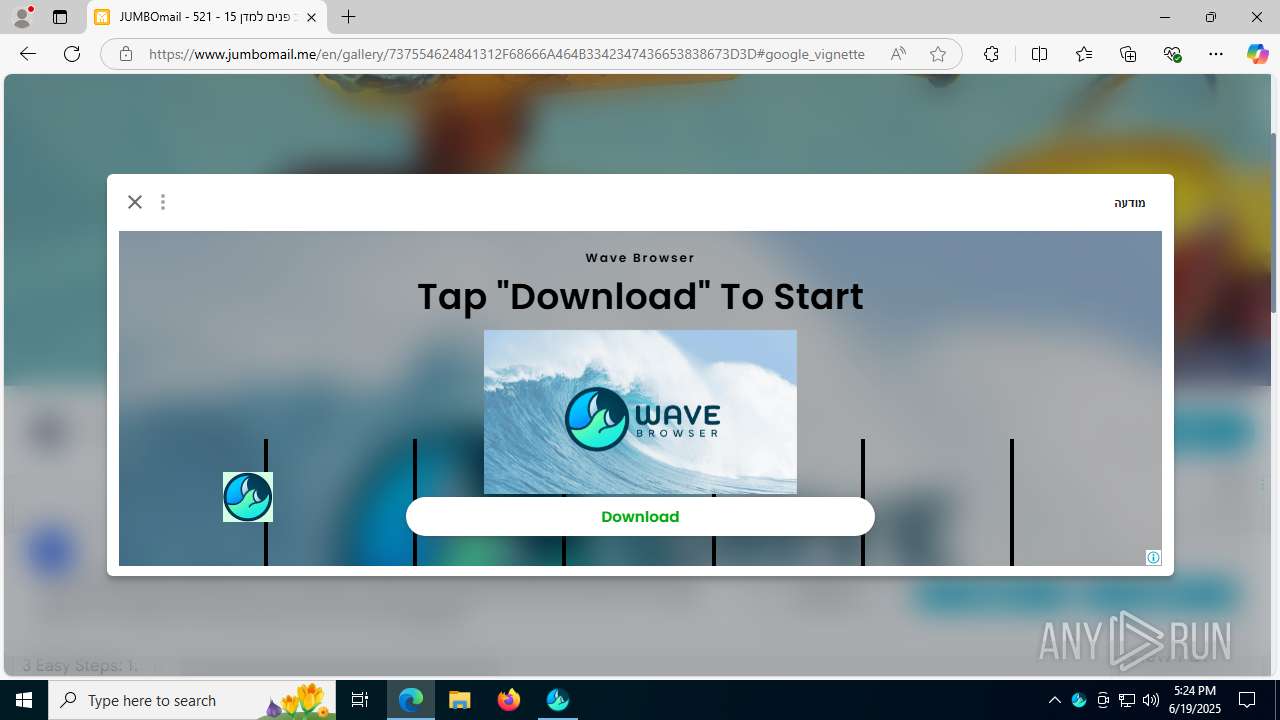Click the "מודעה" ad label
Screen dimensions: 1280x720
pyautogui.click(x=1130, y=203)
